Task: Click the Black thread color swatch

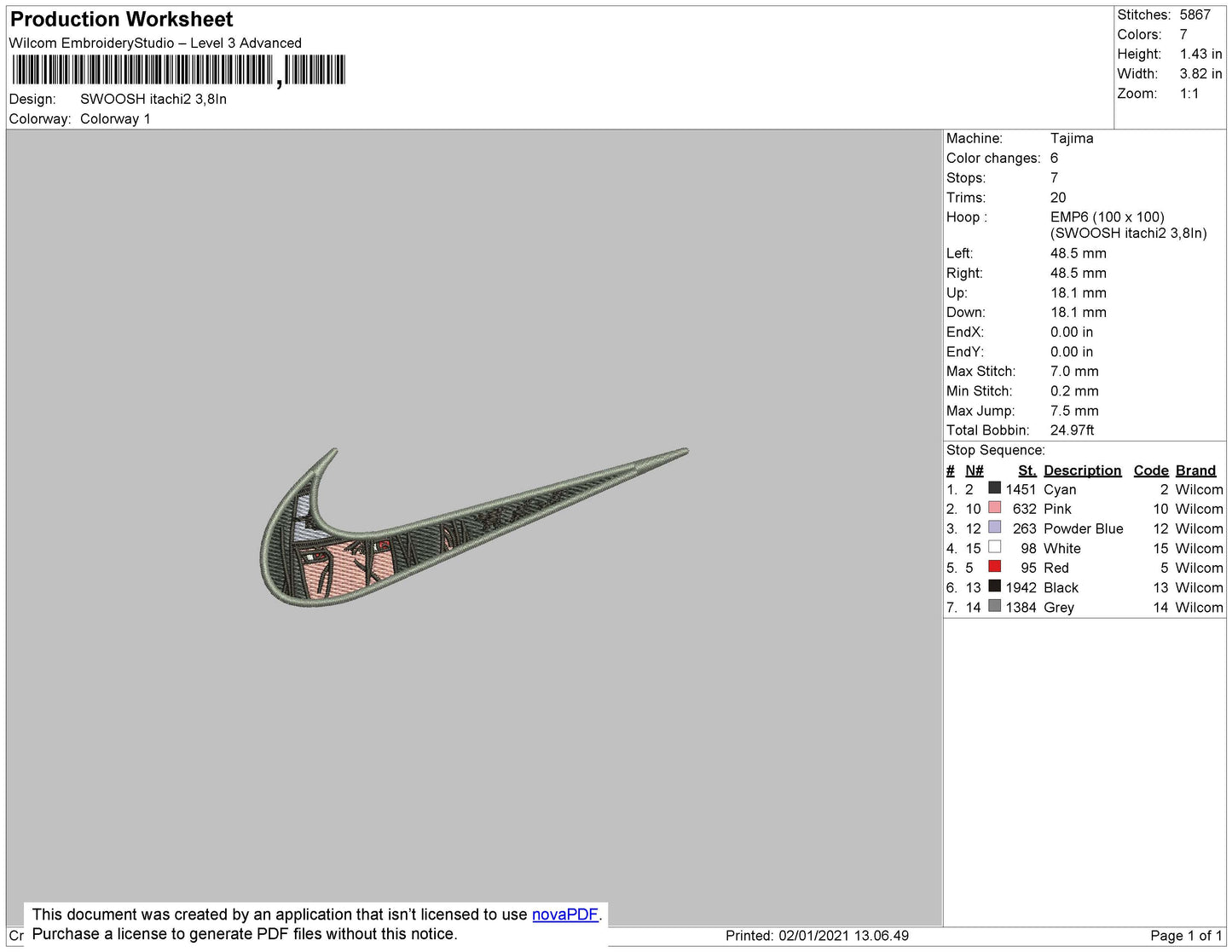Action: pyautogui.click(x=994, y=586)
